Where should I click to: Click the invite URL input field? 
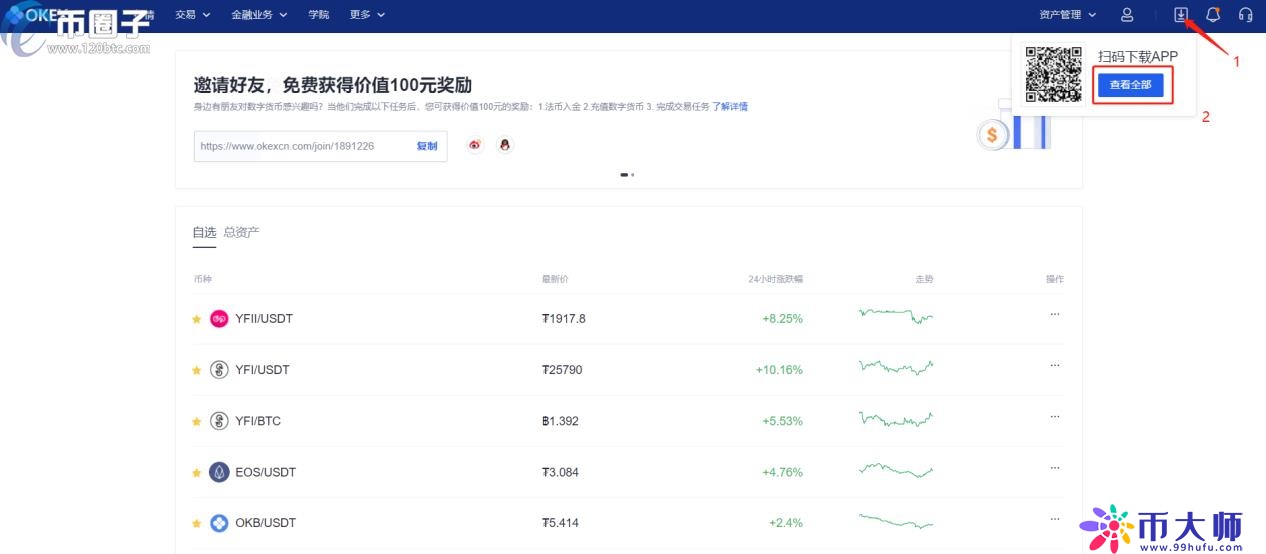click(300, 146)
